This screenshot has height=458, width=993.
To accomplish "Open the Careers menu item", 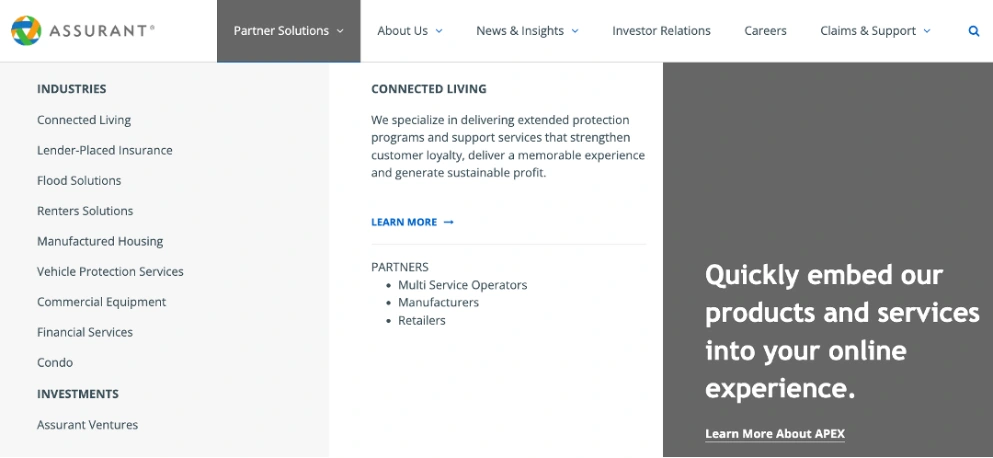I will click(765, 30).
